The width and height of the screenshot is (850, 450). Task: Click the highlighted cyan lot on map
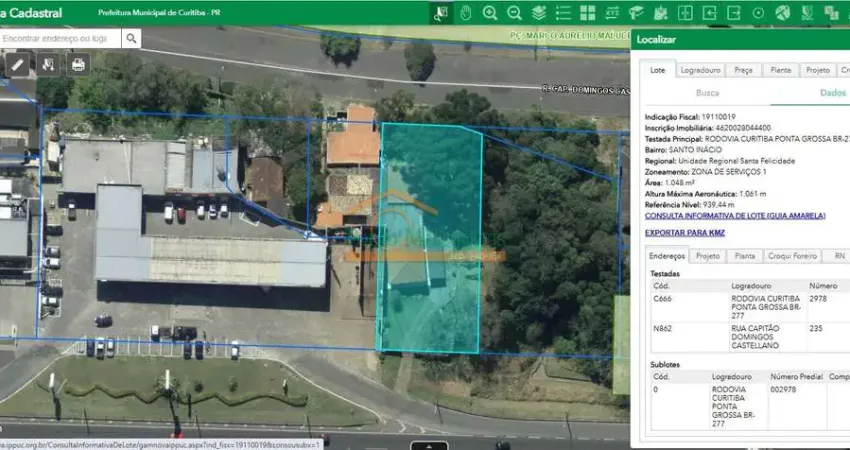tap(429, 240)
